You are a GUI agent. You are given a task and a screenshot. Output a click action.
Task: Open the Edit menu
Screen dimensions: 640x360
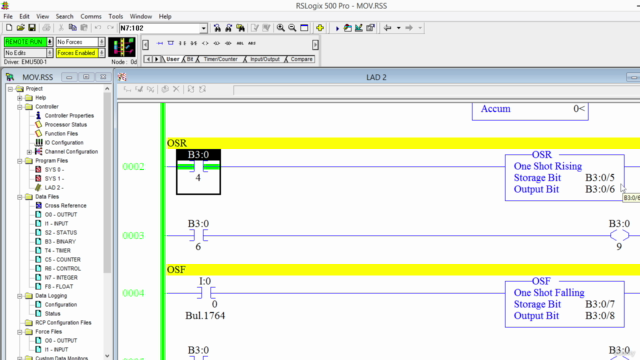click(x=24, y=16)
